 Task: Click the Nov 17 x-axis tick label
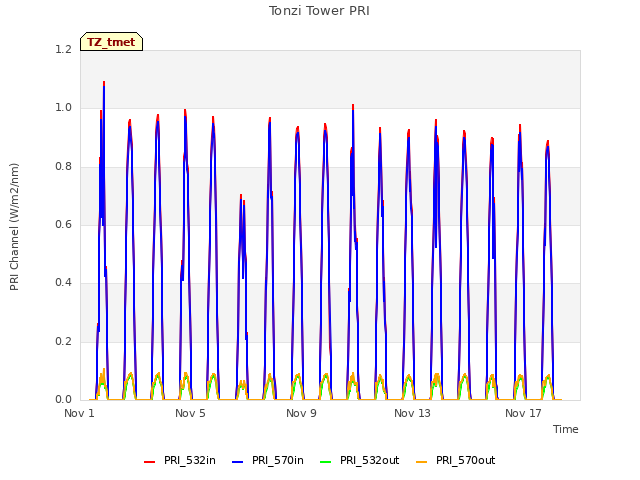click(x=523, y=413)
